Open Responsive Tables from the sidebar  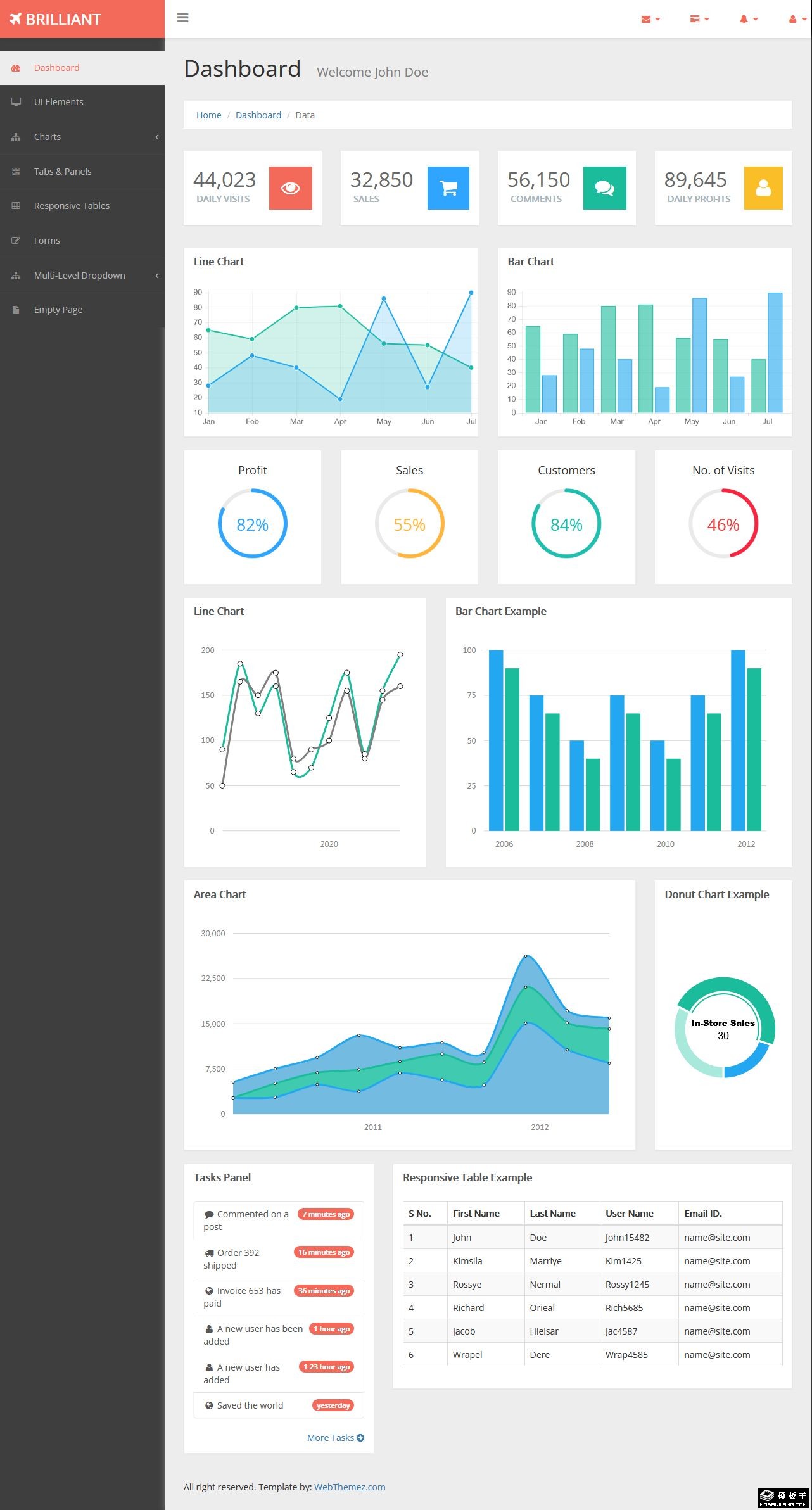(x=72, y=206)
